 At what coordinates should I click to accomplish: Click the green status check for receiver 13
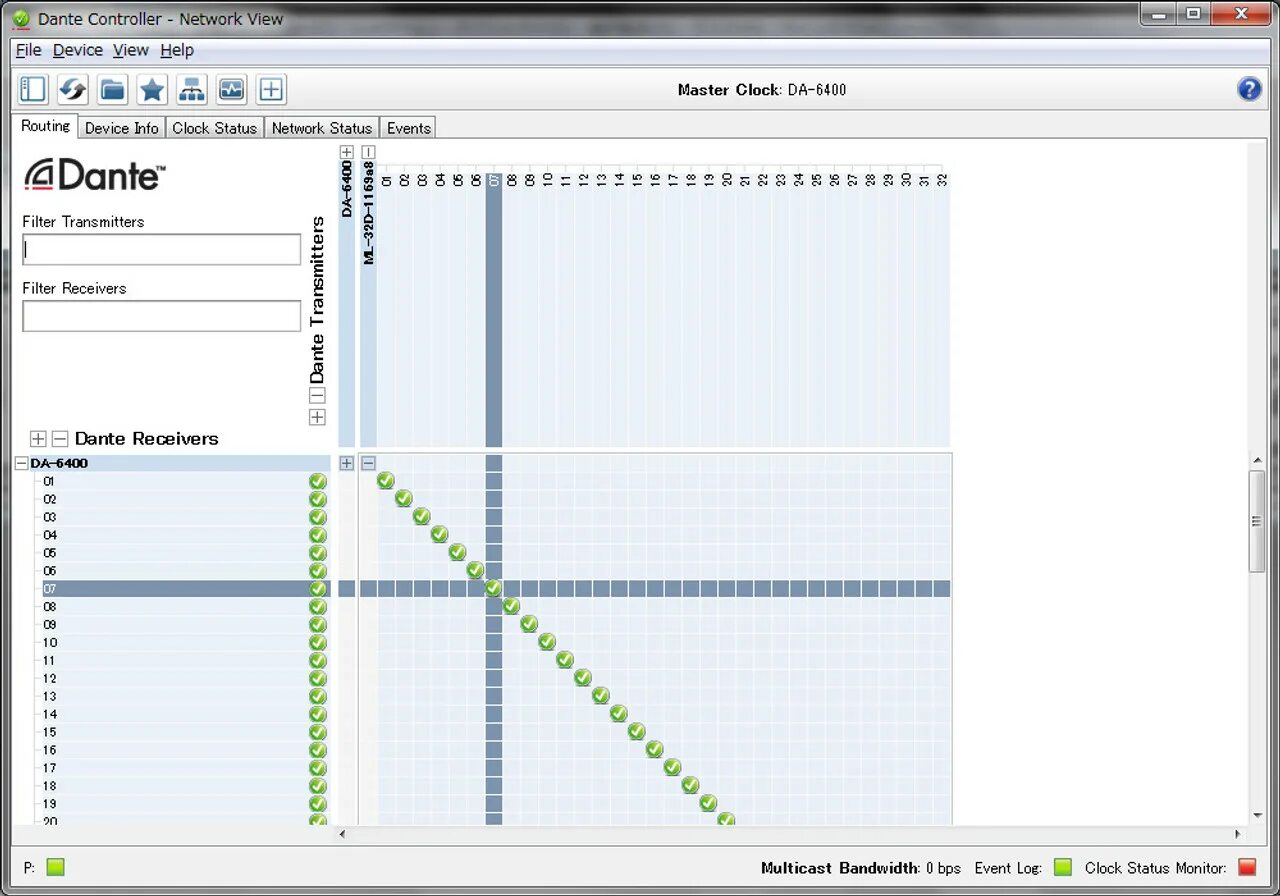point(318,696)
